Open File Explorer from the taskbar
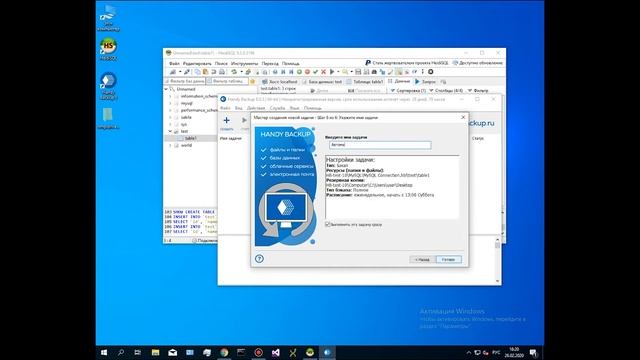Screen dimensions: 640x360 point(155,353)
